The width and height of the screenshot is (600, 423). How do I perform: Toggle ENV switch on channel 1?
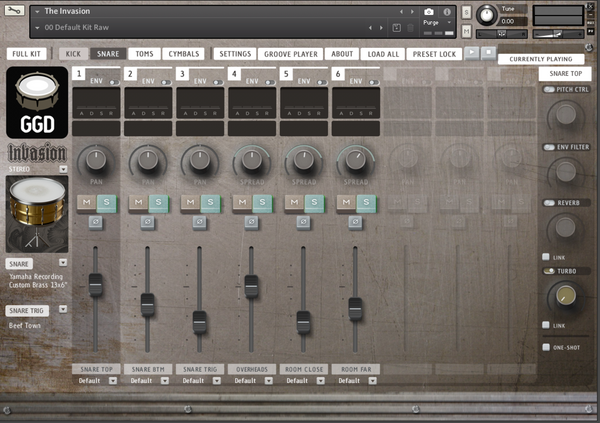[114, 82]
